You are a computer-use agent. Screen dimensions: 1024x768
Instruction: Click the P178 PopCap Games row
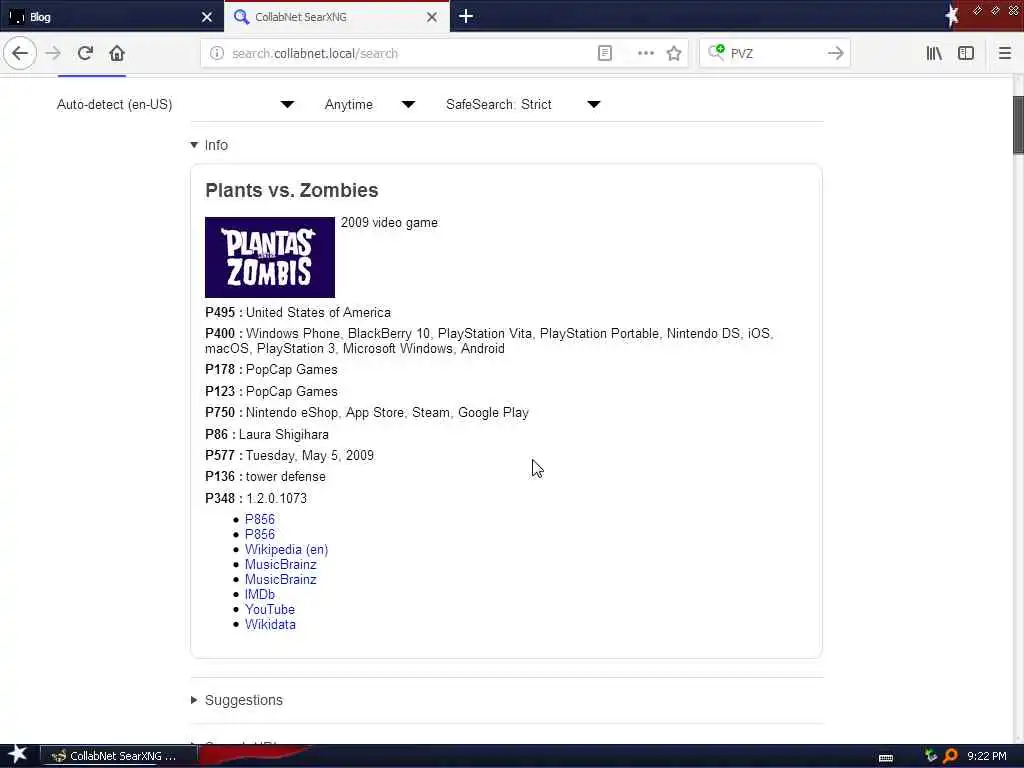(x=271, y=370)
